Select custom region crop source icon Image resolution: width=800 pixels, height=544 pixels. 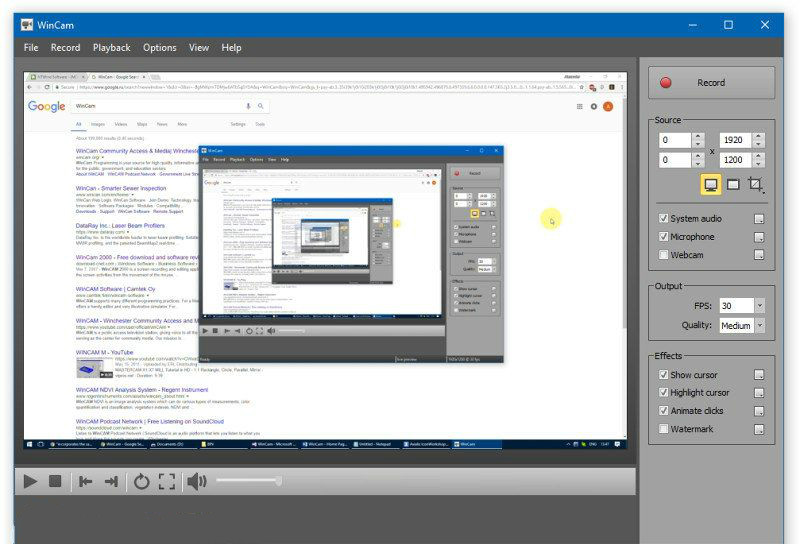[x=756, y=184]
